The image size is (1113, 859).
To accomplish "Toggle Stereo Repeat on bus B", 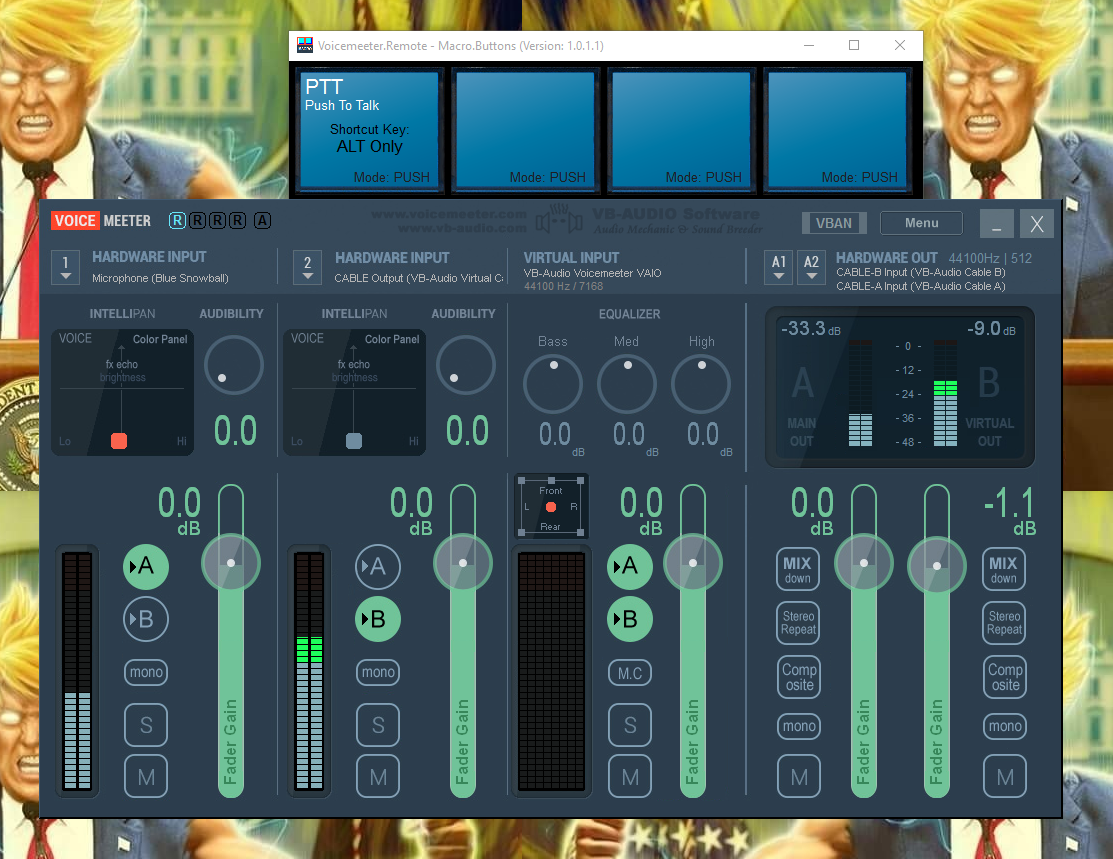I will pyautogui.click(x=1004, y=623).
